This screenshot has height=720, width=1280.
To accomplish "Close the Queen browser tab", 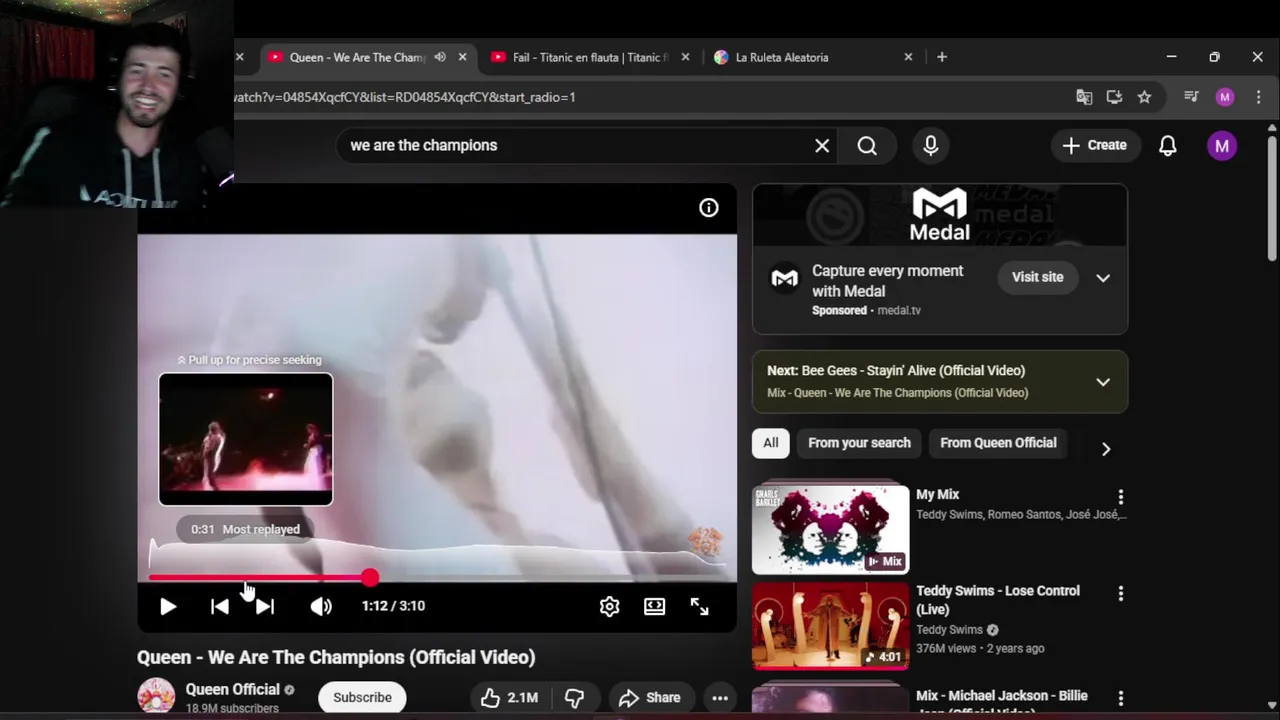I will click(462, 58).
